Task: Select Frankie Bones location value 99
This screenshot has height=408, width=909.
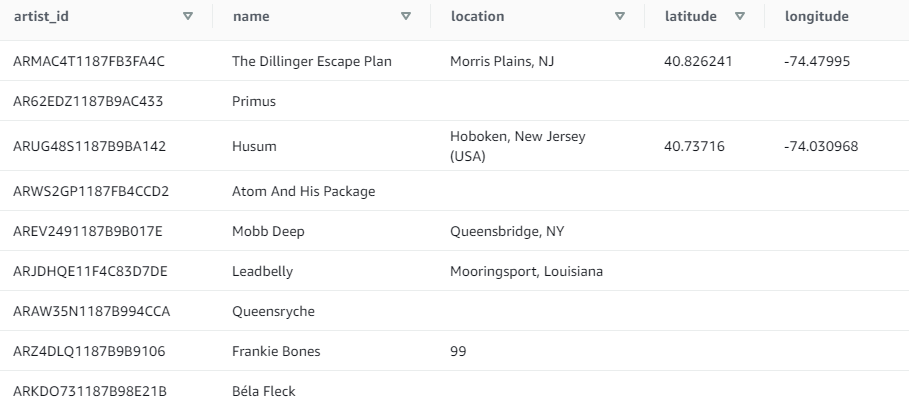Action: 458,351
